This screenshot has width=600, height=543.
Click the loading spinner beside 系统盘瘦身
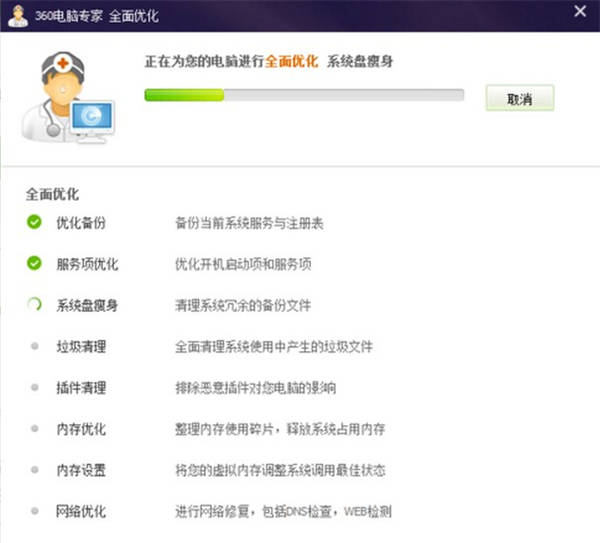click(34, 305)
